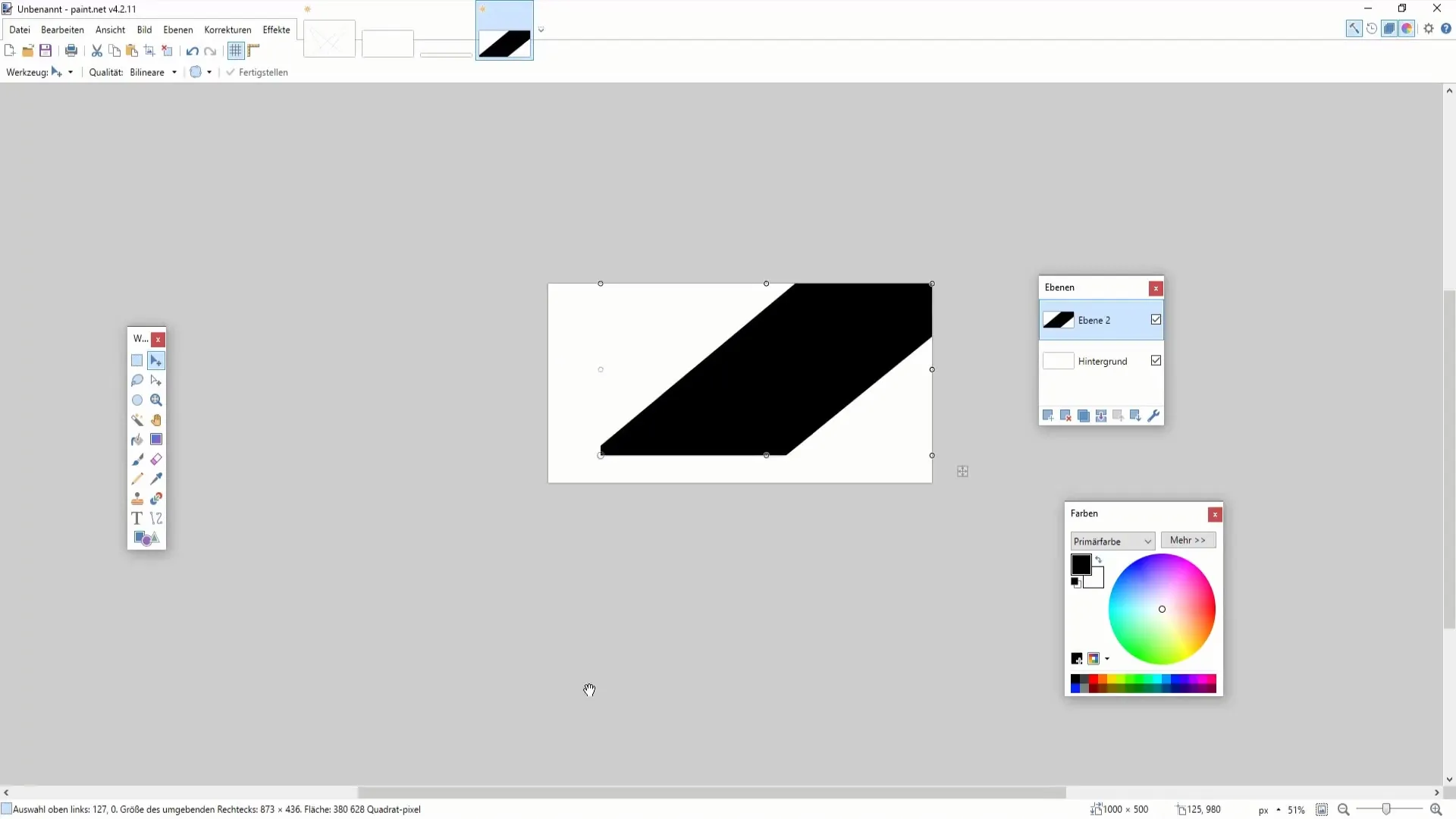Select the Pan hand tool
This screenshot has width=1456, height=819.
156,420
